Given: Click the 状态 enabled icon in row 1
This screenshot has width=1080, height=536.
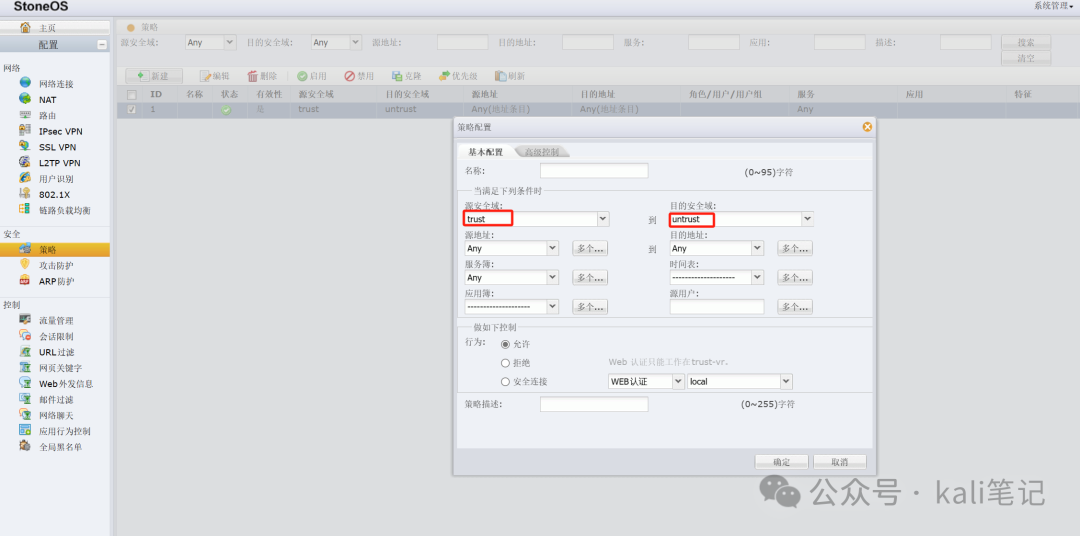Looking at the screenshot, I should tap(226, 110).
